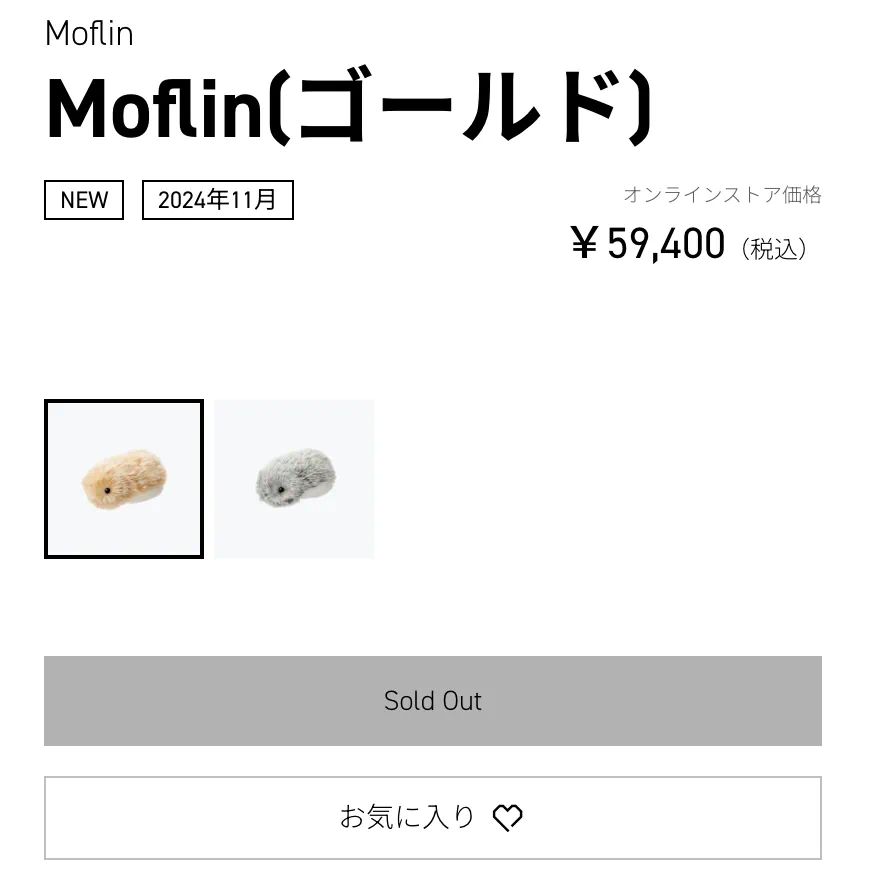
Task: Click the black border of the selected thumbnail
Action: coord(47,479)
